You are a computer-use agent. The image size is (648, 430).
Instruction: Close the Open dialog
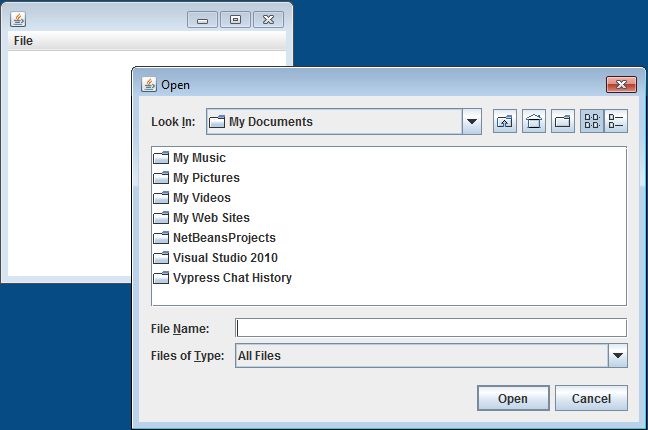tap(621, 85)
